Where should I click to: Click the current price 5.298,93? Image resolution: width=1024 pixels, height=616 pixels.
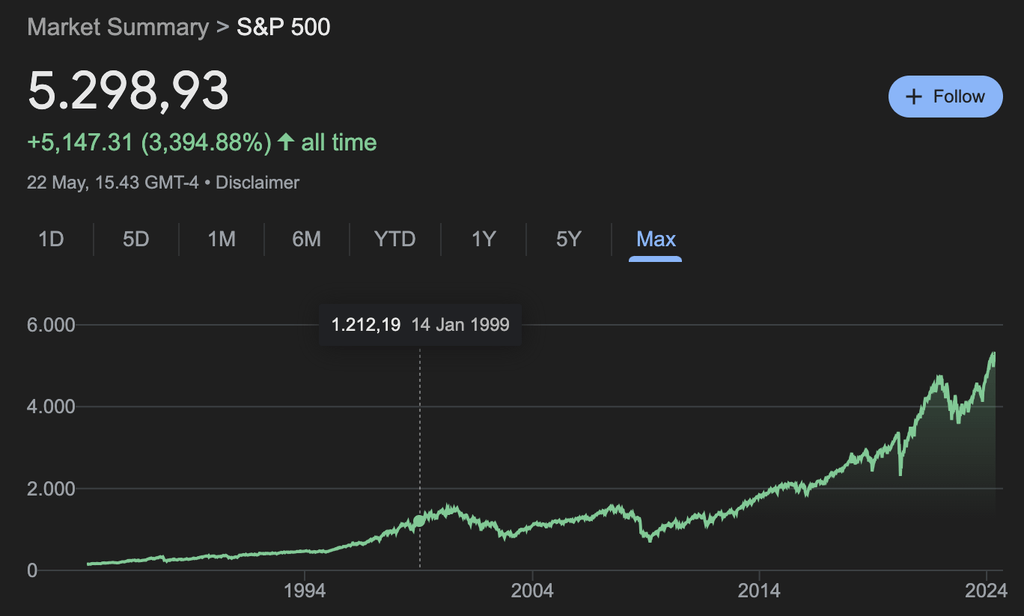(x=128, y=91)
